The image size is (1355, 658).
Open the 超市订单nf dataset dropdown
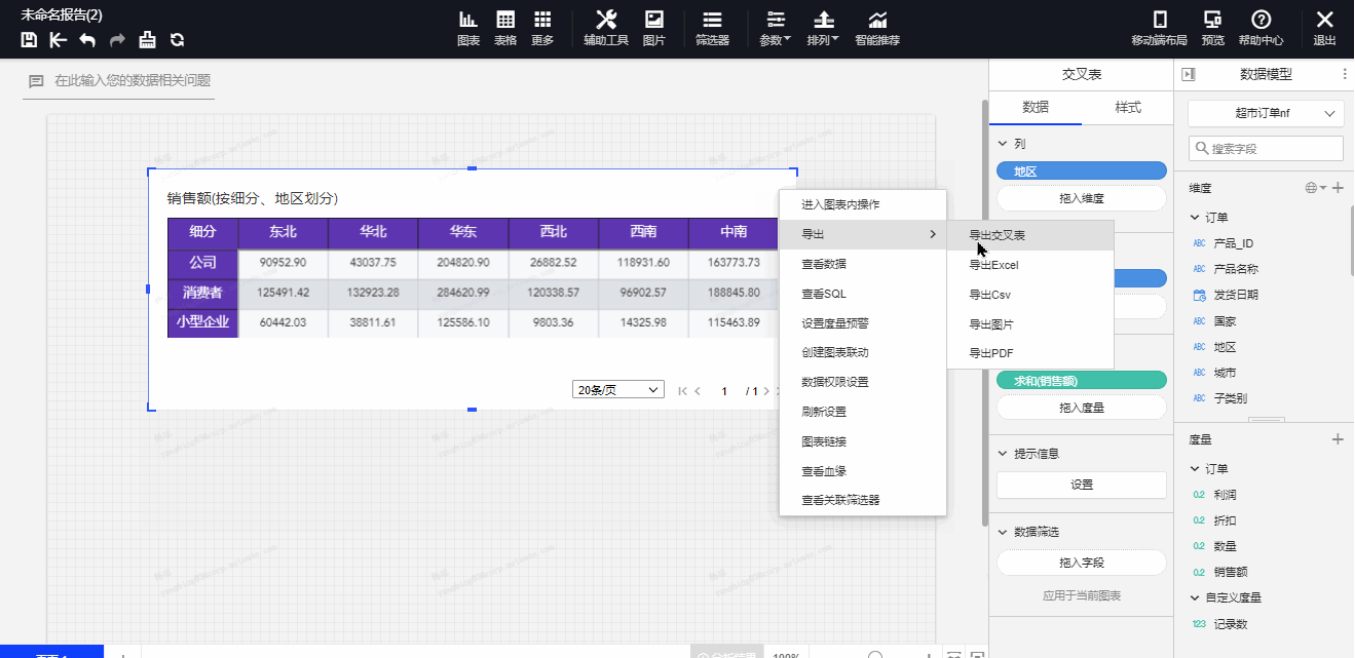point(1265,114)
